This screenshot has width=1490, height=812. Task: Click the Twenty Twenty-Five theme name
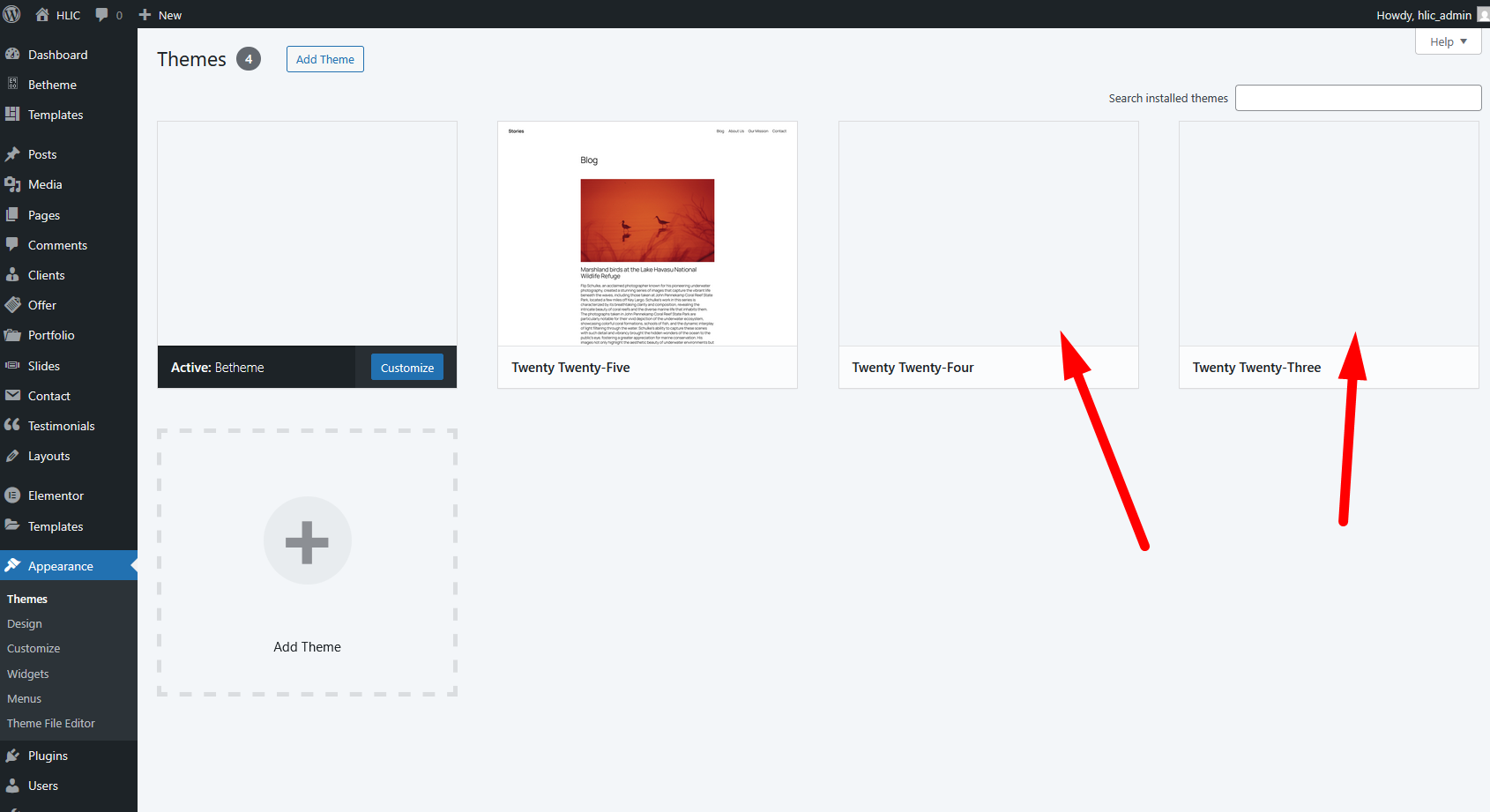(570, 368)
